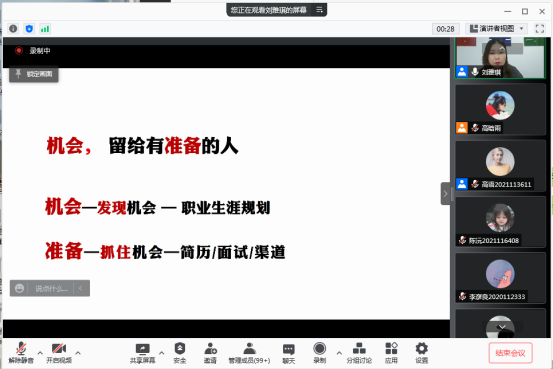Collapse participant video side panel arrow
553x369 pixels.
coord(445,194)
